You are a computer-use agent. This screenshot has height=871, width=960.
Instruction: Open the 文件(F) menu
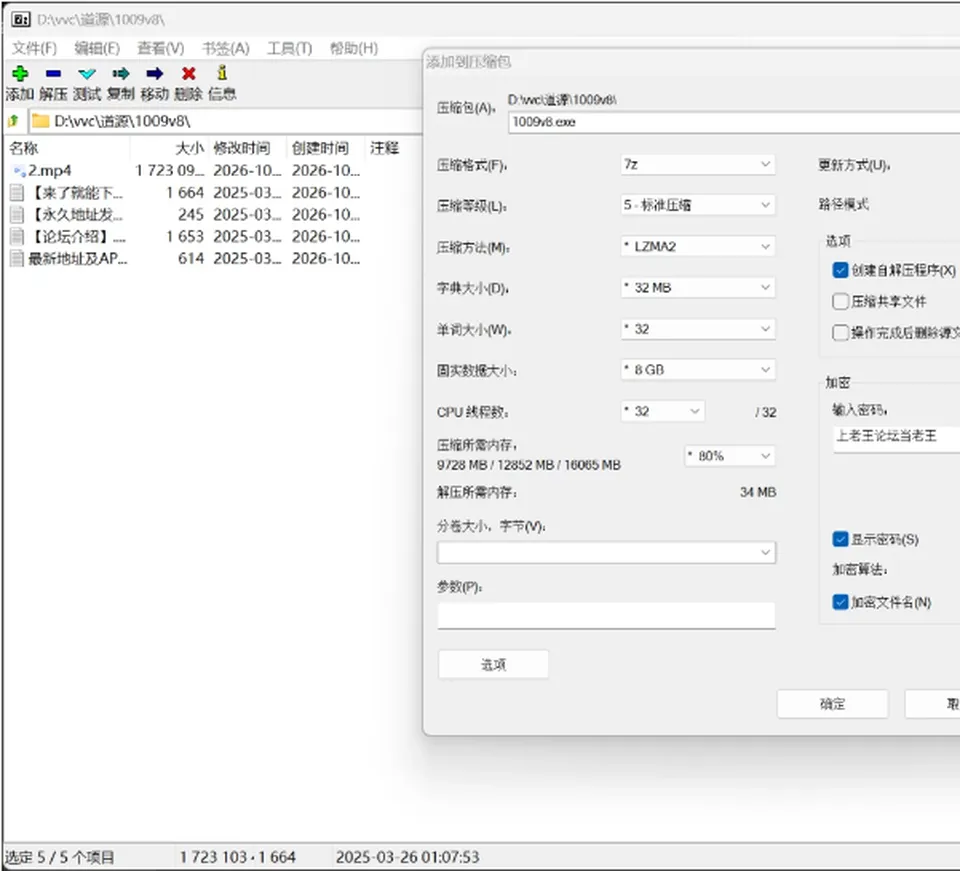[x=34, y=48]
